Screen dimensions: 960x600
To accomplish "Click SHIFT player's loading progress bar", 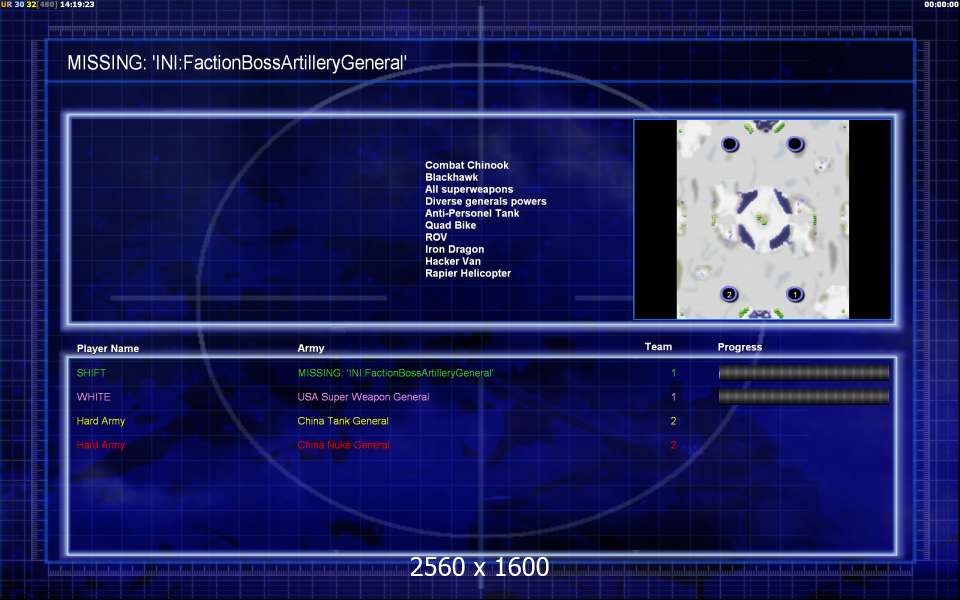I will click(x=804, y=373).
